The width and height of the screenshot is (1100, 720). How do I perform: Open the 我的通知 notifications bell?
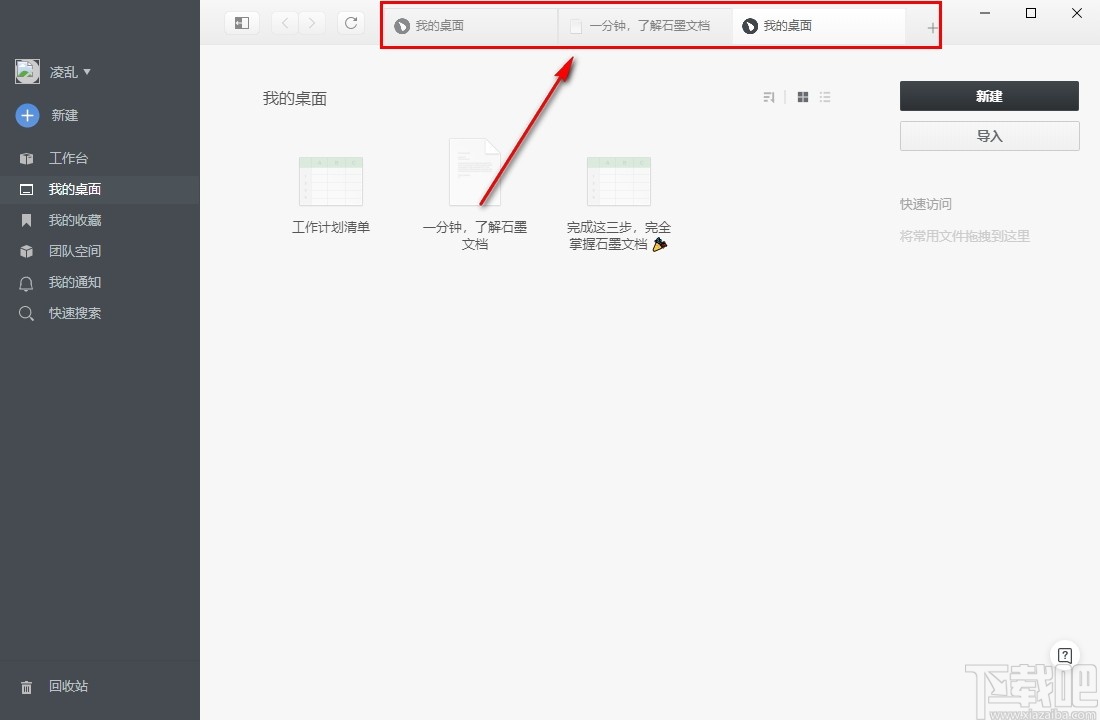(x=26, y=282)
